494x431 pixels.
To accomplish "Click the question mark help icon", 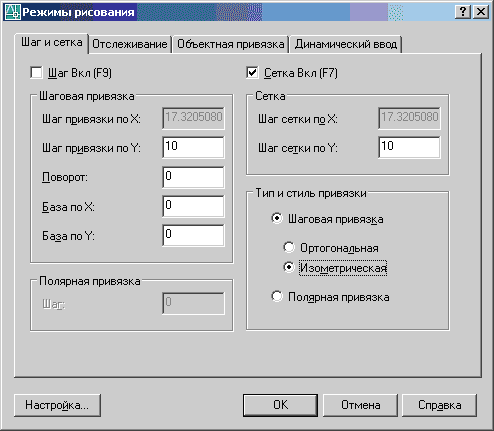I will point(463,12).
